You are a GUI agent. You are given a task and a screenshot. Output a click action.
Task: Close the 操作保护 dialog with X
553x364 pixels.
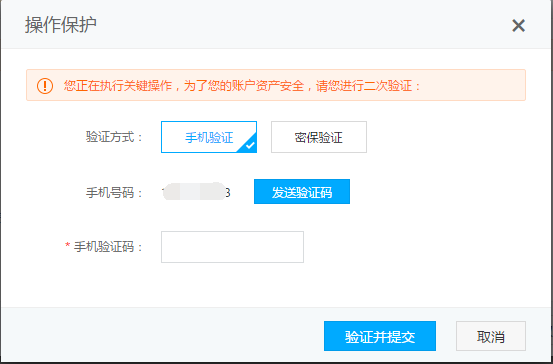pos(518,26)
